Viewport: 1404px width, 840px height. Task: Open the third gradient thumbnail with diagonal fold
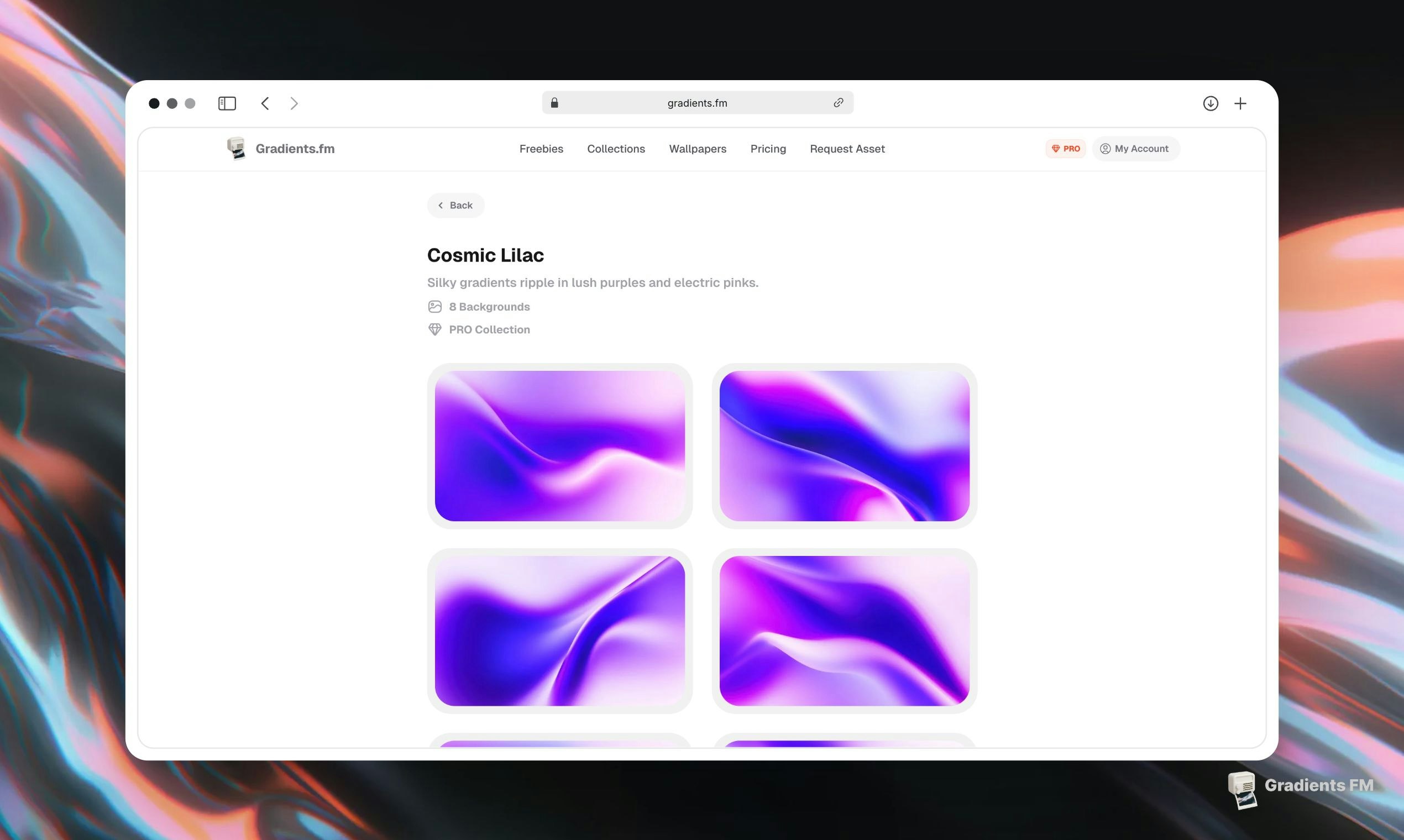(x=560, y=631)
